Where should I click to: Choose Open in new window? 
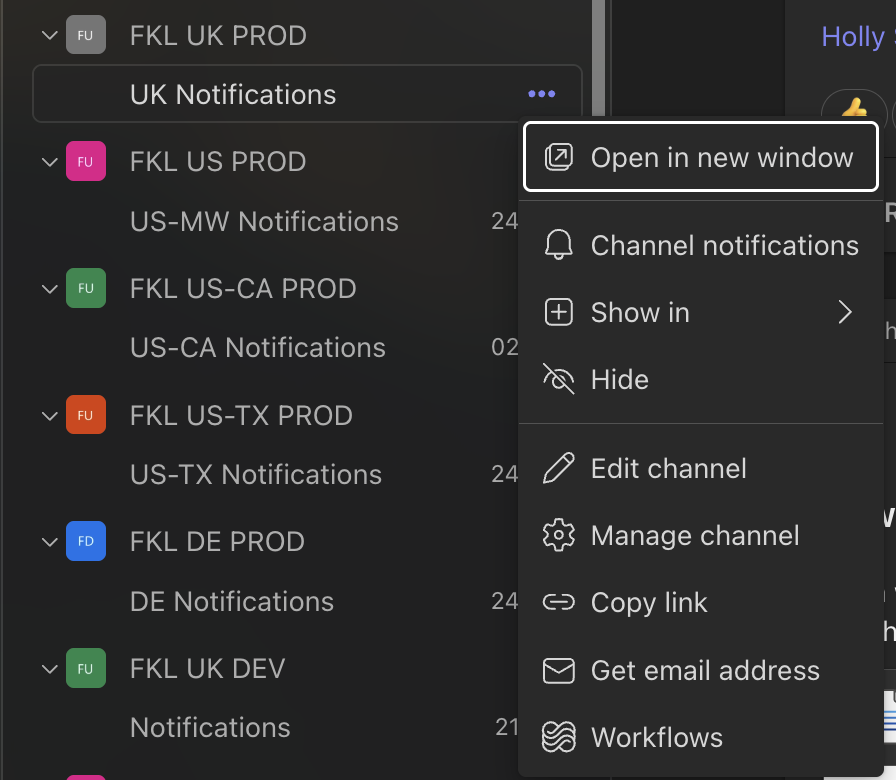click(x=701, y=157)
